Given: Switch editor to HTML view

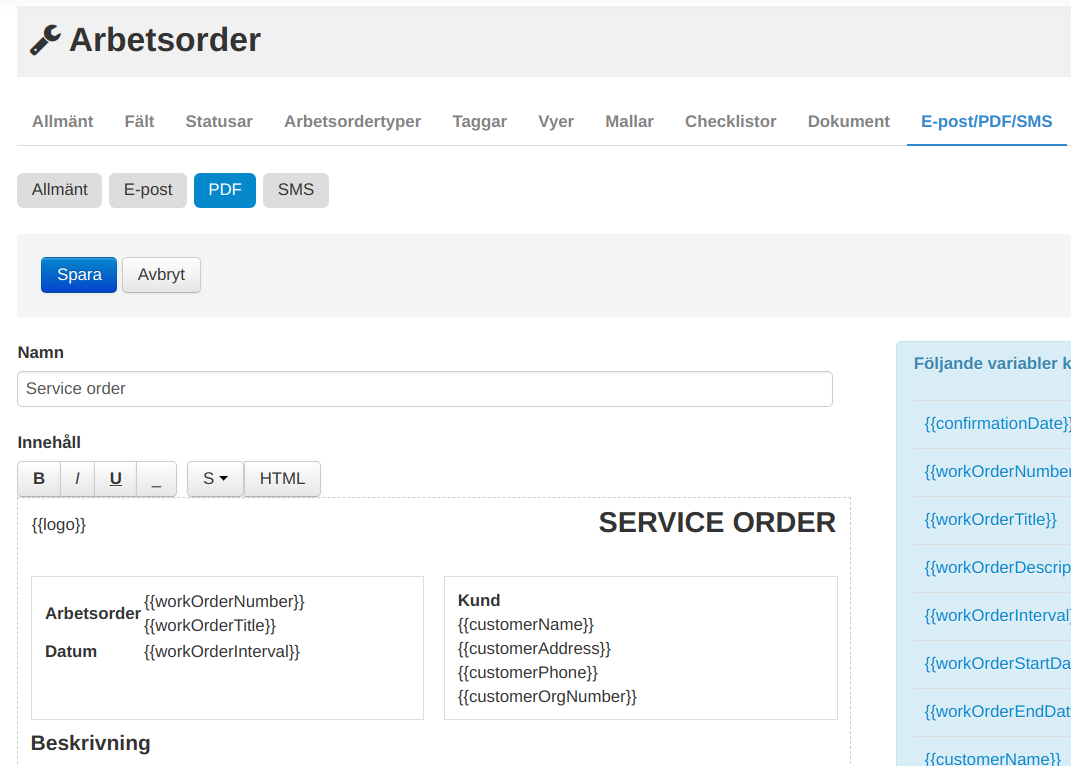Looking at the screenshot, I should tap(282, 479).
